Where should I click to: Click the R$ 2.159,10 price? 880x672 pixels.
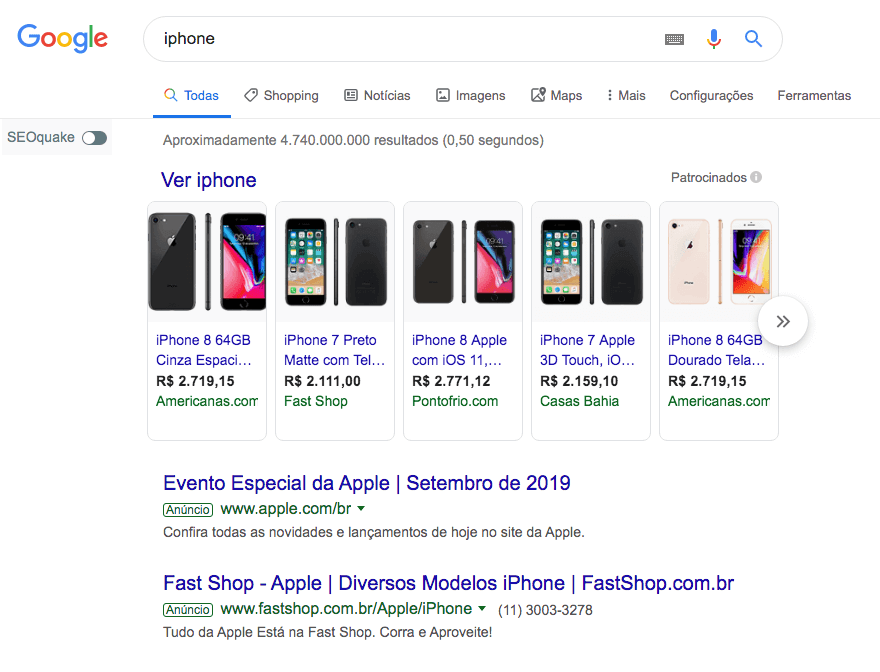coord(579,381)
